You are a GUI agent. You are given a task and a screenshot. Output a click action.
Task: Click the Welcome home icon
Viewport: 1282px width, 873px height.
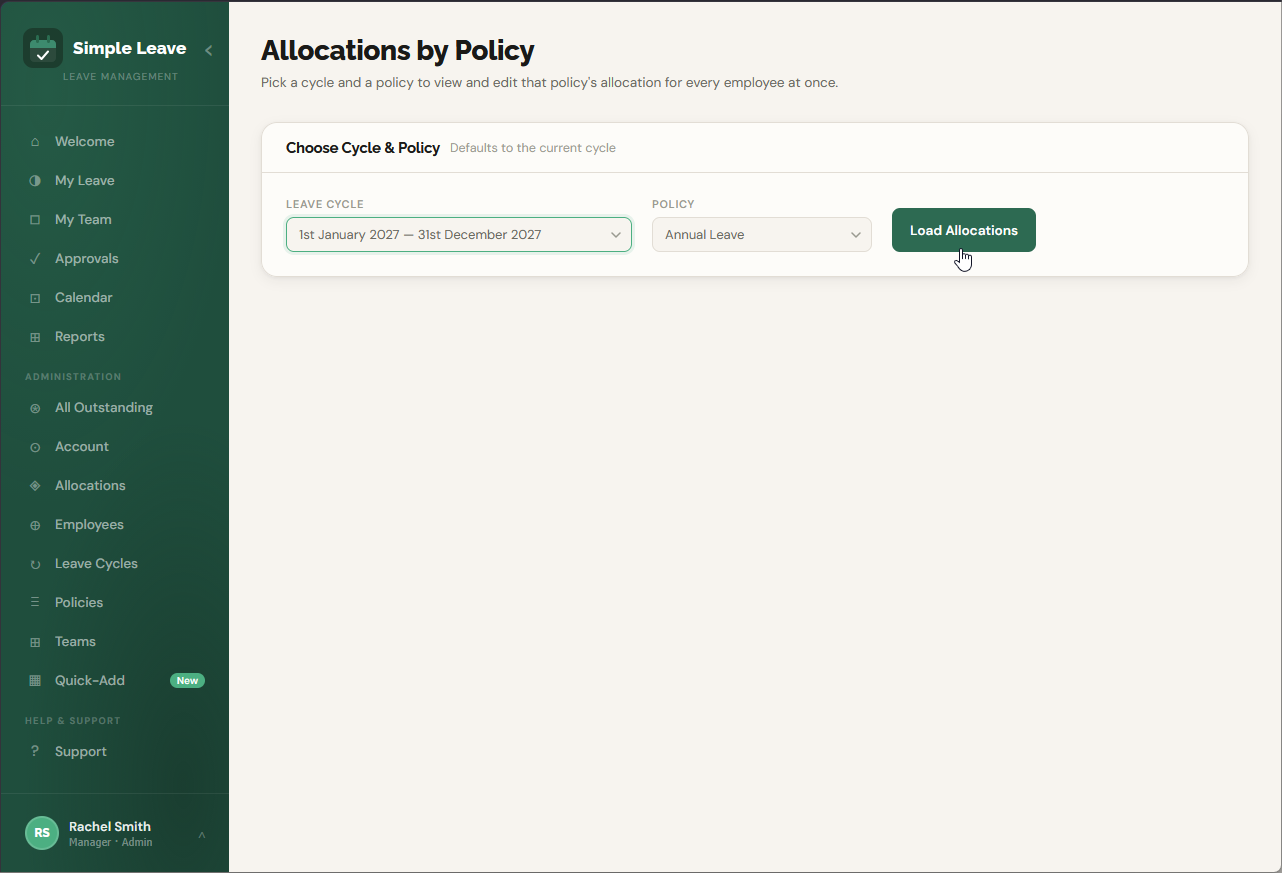[35, 142]
